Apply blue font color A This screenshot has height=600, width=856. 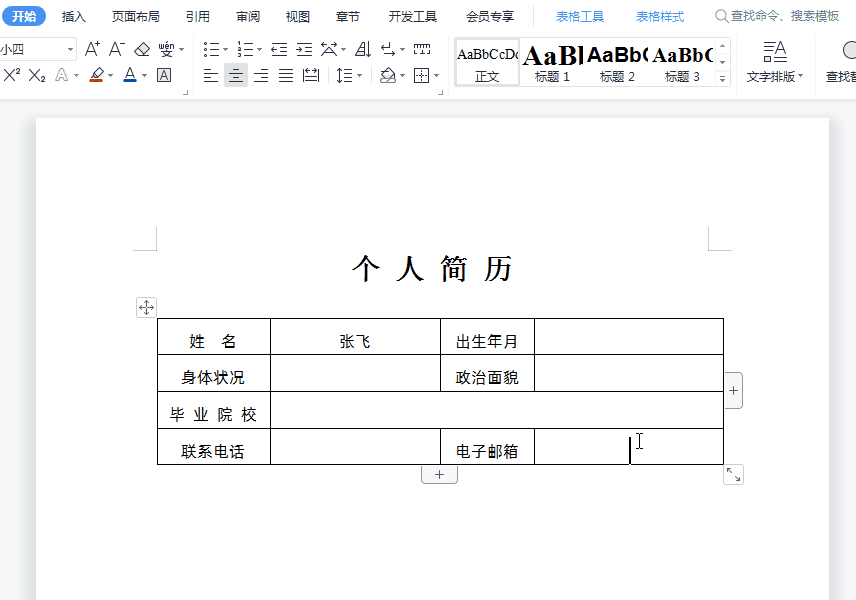coord(130,75)
